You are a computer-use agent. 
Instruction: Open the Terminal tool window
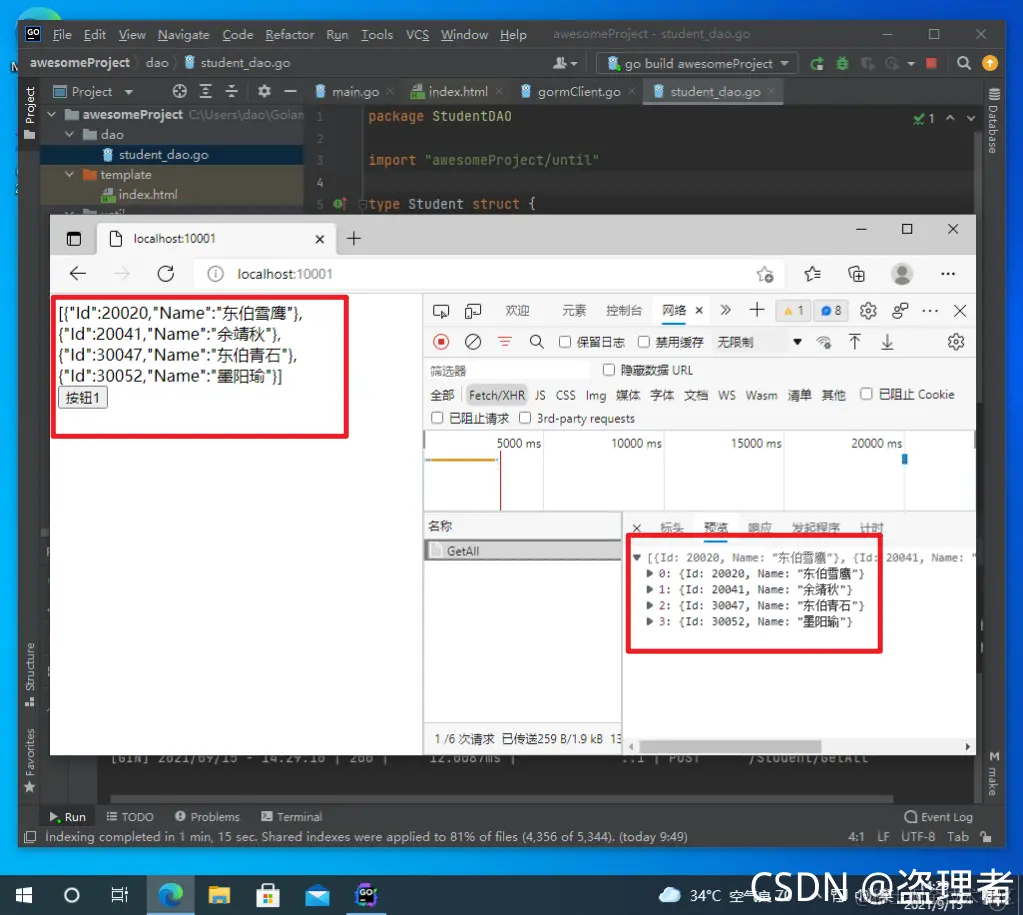click(x=292, y=816)
